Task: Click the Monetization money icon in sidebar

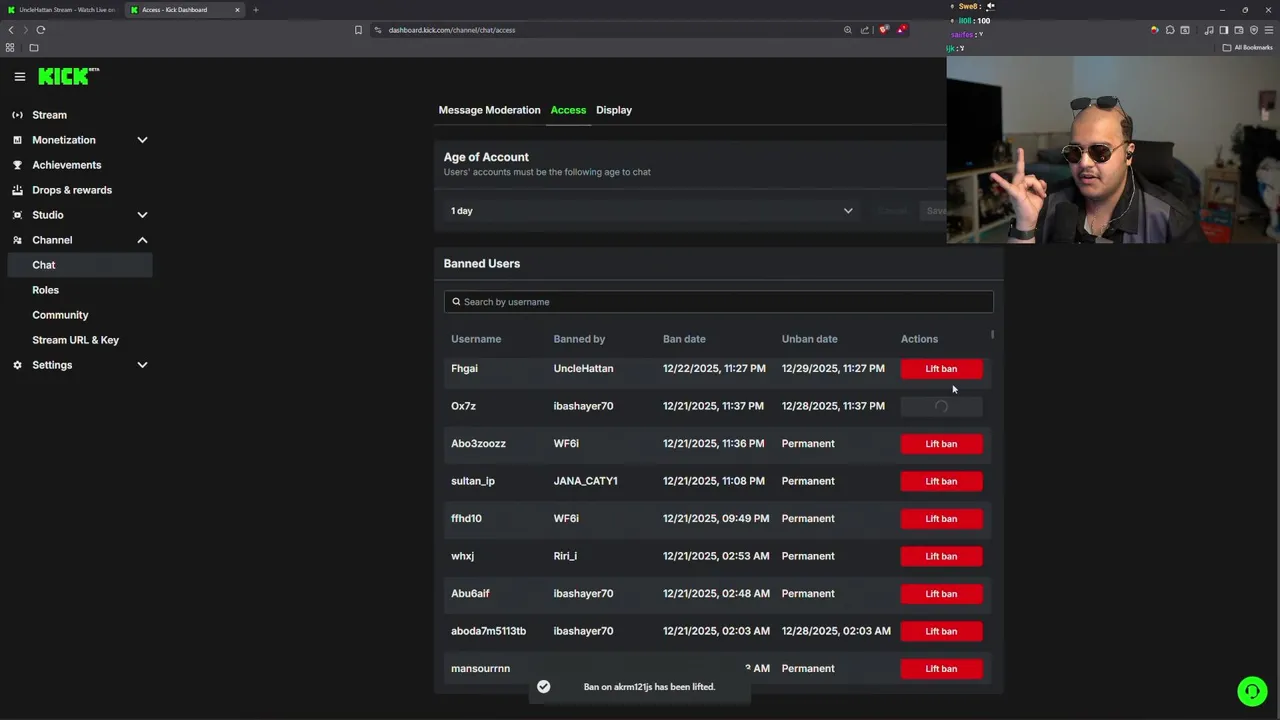Action: coord(17,140)
